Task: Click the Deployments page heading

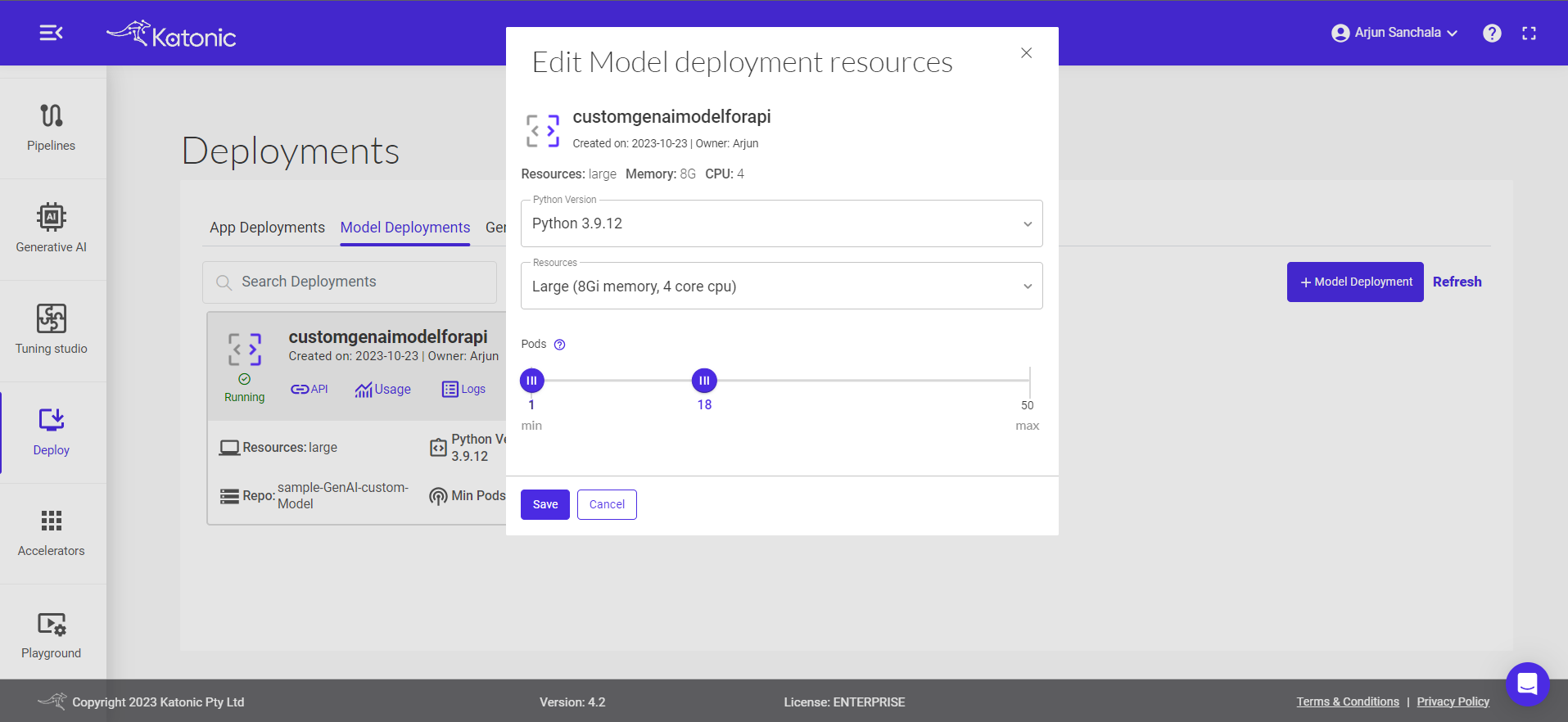Action: tap(291, 151)
